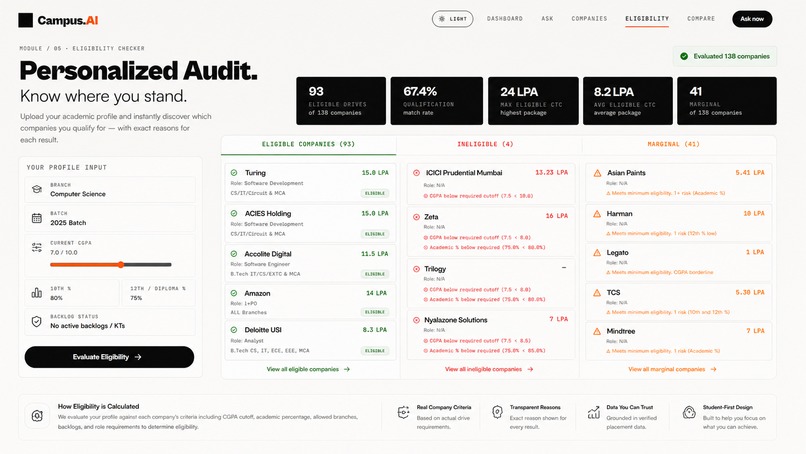
Task: Click the Evaluate Eligibility button
Action: click(109, 357)
